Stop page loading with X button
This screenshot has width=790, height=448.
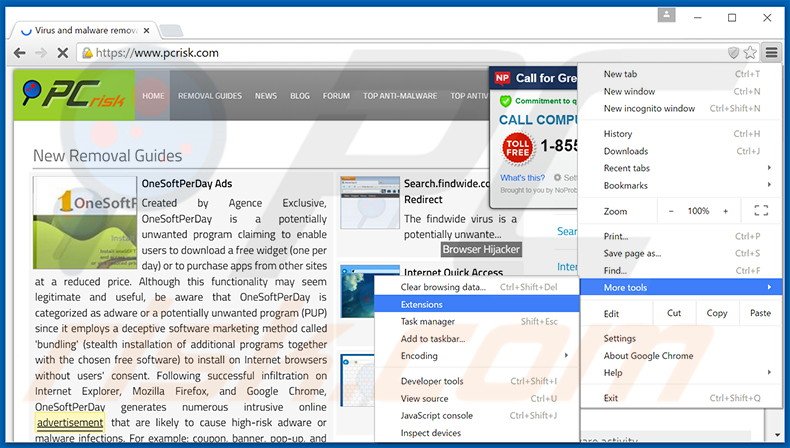(x=62, y=53)
